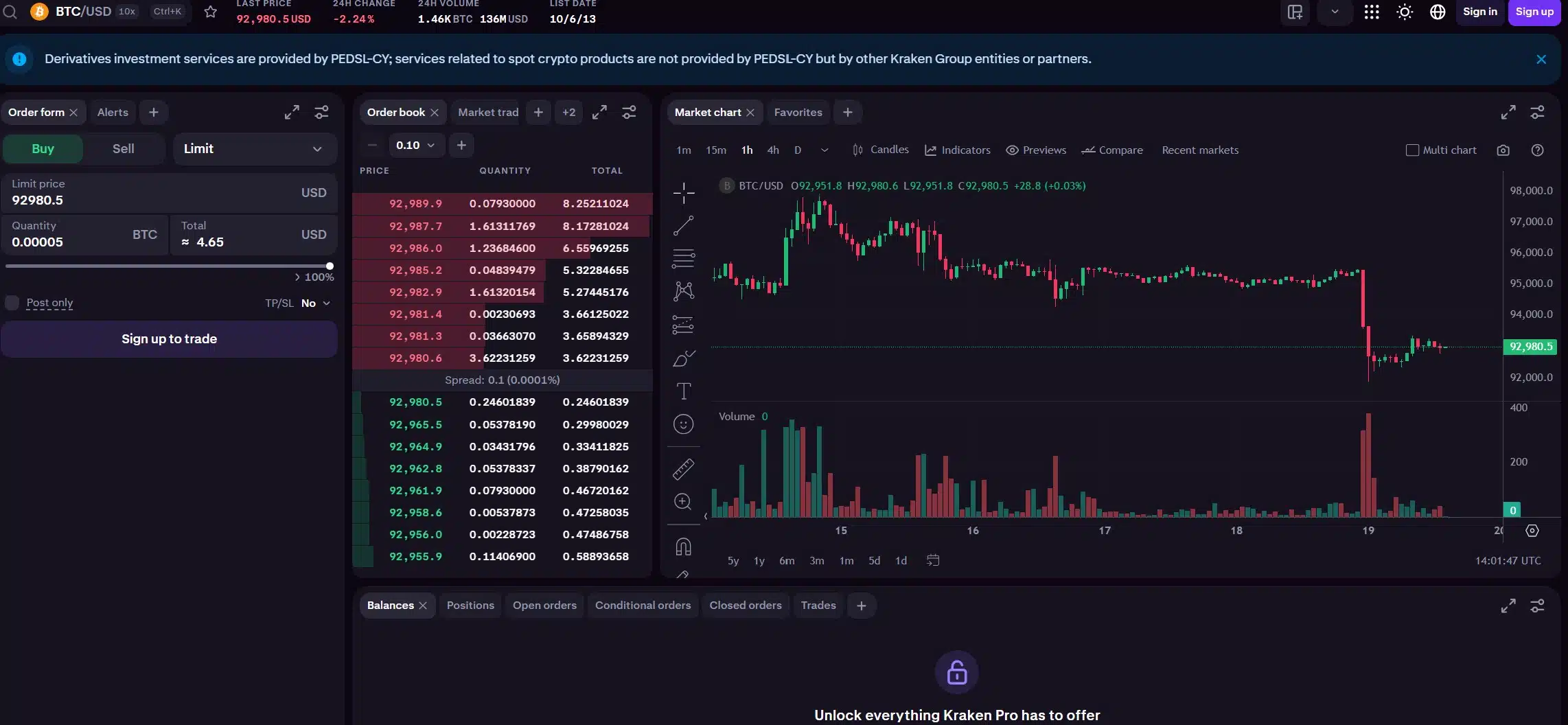This screenshot has height=725, width=1568.
Task: Open the emoji annotation tool
Action: (x=684, y=424)
